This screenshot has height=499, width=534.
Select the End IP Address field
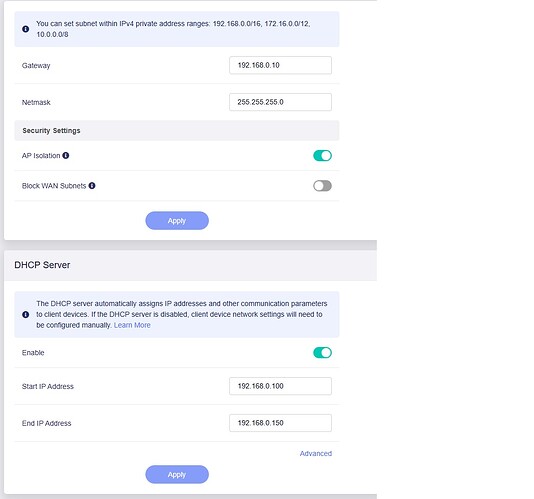[x=280, y=423]
